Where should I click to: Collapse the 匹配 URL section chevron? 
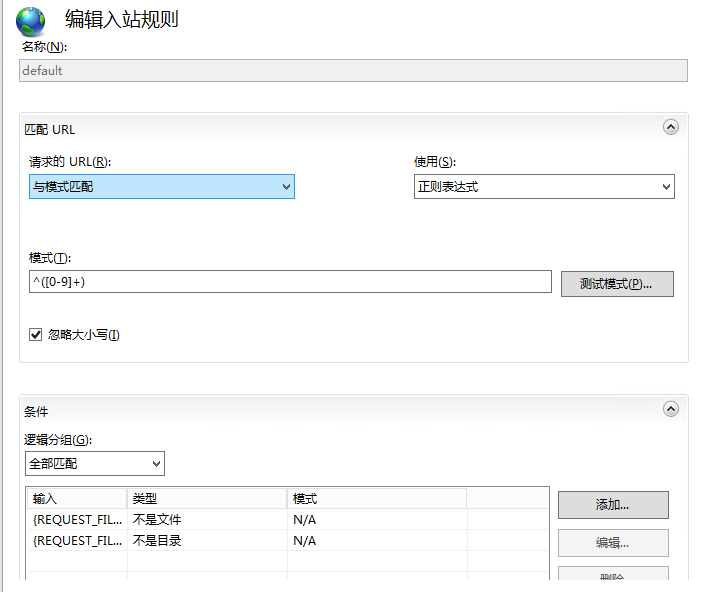point(671,127)
